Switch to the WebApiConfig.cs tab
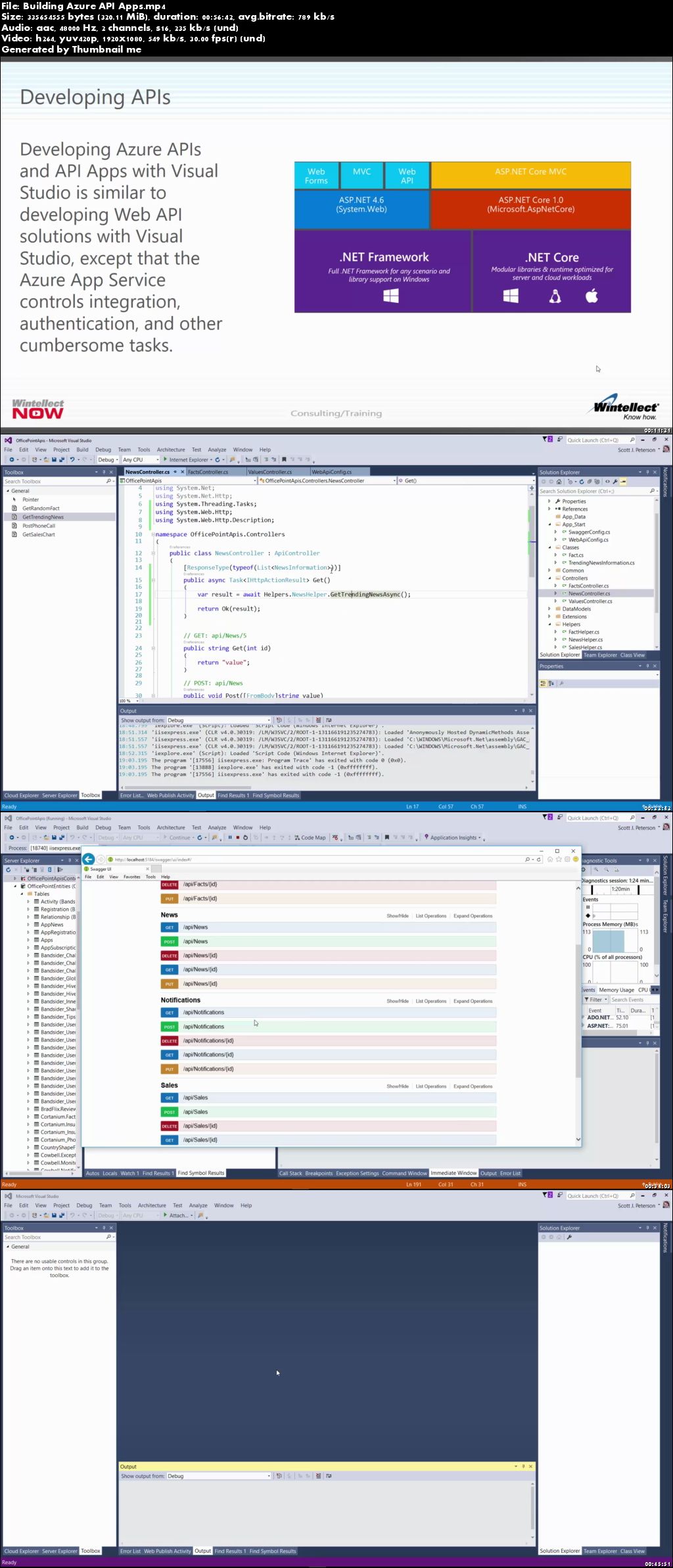This screenshot has height=1568, width=673. pos(332,472)
